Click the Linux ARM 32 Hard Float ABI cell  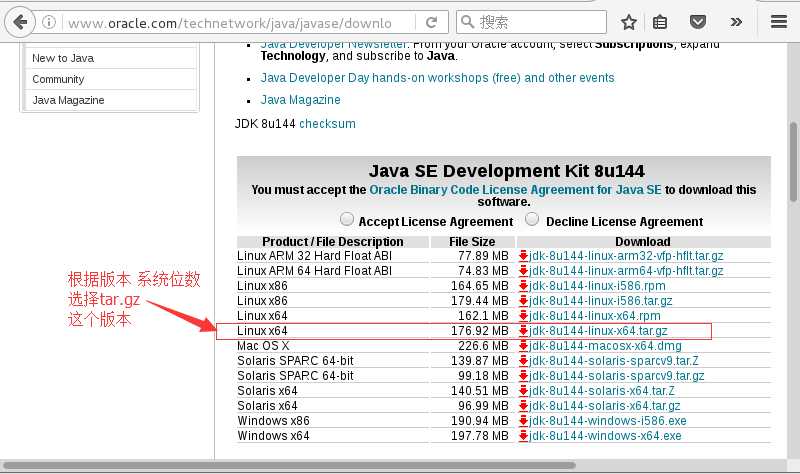click(314, 256)
